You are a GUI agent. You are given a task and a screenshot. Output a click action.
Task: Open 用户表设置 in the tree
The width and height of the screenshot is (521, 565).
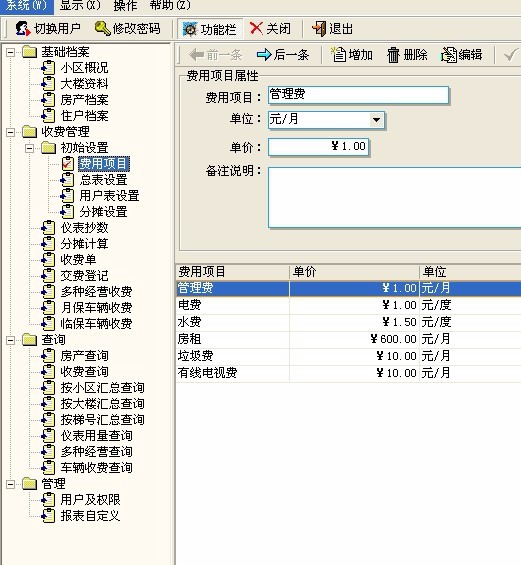pos(110,196)
